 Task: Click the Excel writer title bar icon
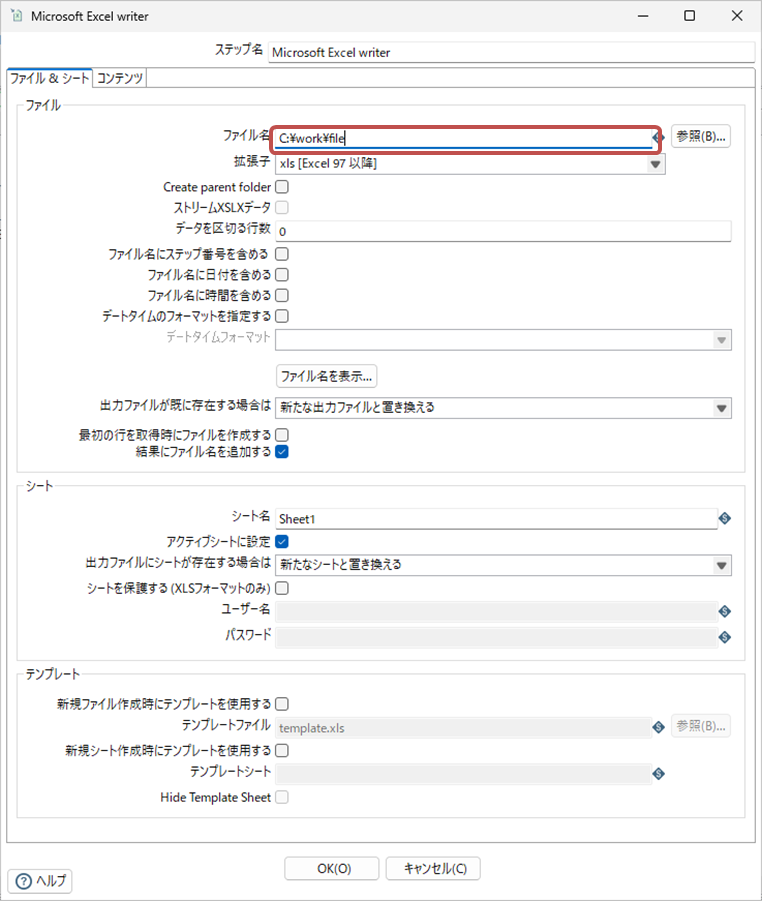(x=17, y=16)
